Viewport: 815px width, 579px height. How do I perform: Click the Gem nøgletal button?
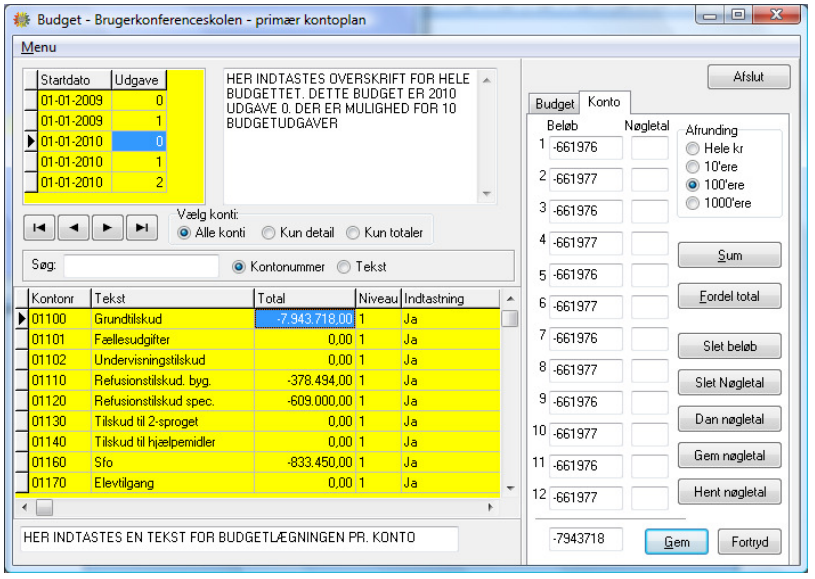730,455
